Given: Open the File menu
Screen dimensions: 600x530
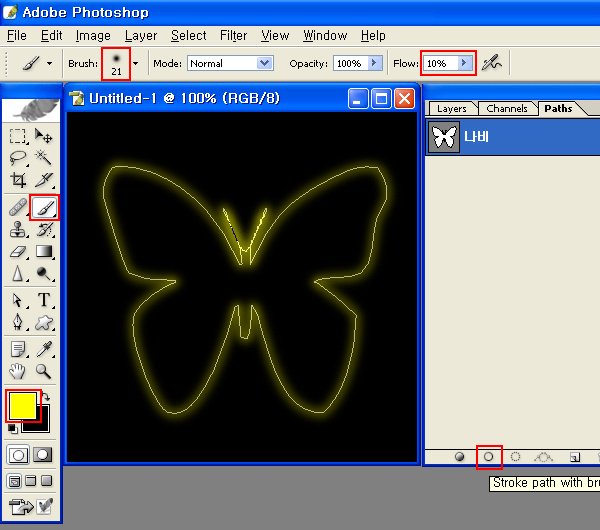Looking at the screenshot, I should pyautogui.click(x=17, y=36).
